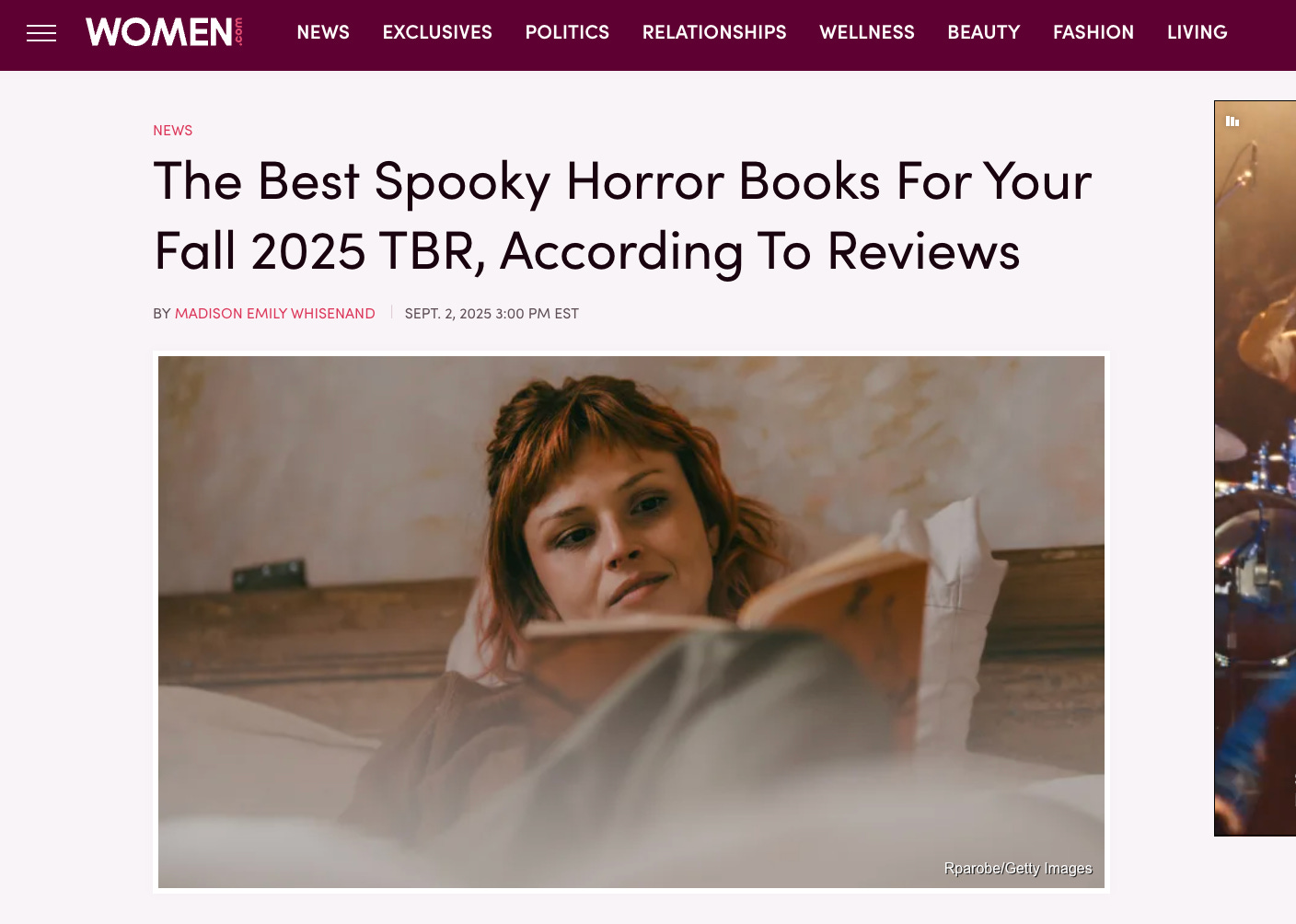Open author Madison Emily Whisenand's page
The image size is (1296, 924).
pos(275,314)
